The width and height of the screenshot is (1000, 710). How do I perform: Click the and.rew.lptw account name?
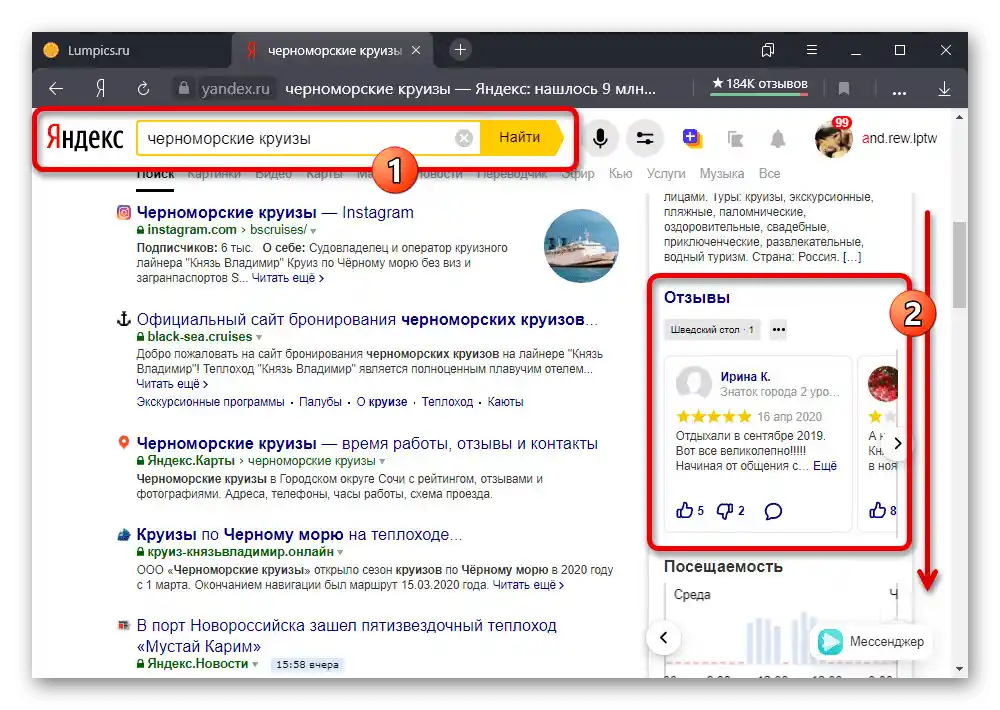click(x=899, y=138)
